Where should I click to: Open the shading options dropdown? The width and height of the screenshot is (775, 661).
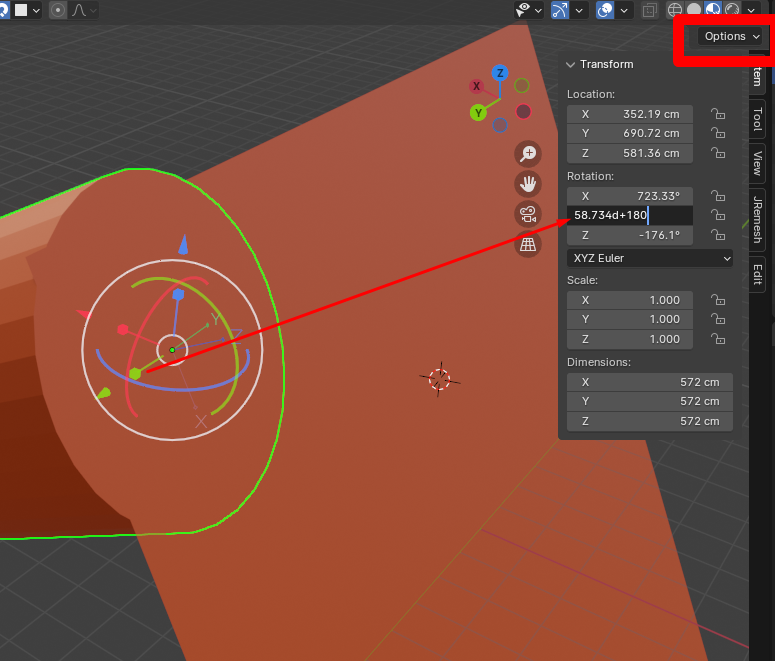click(x=751, y=10)
